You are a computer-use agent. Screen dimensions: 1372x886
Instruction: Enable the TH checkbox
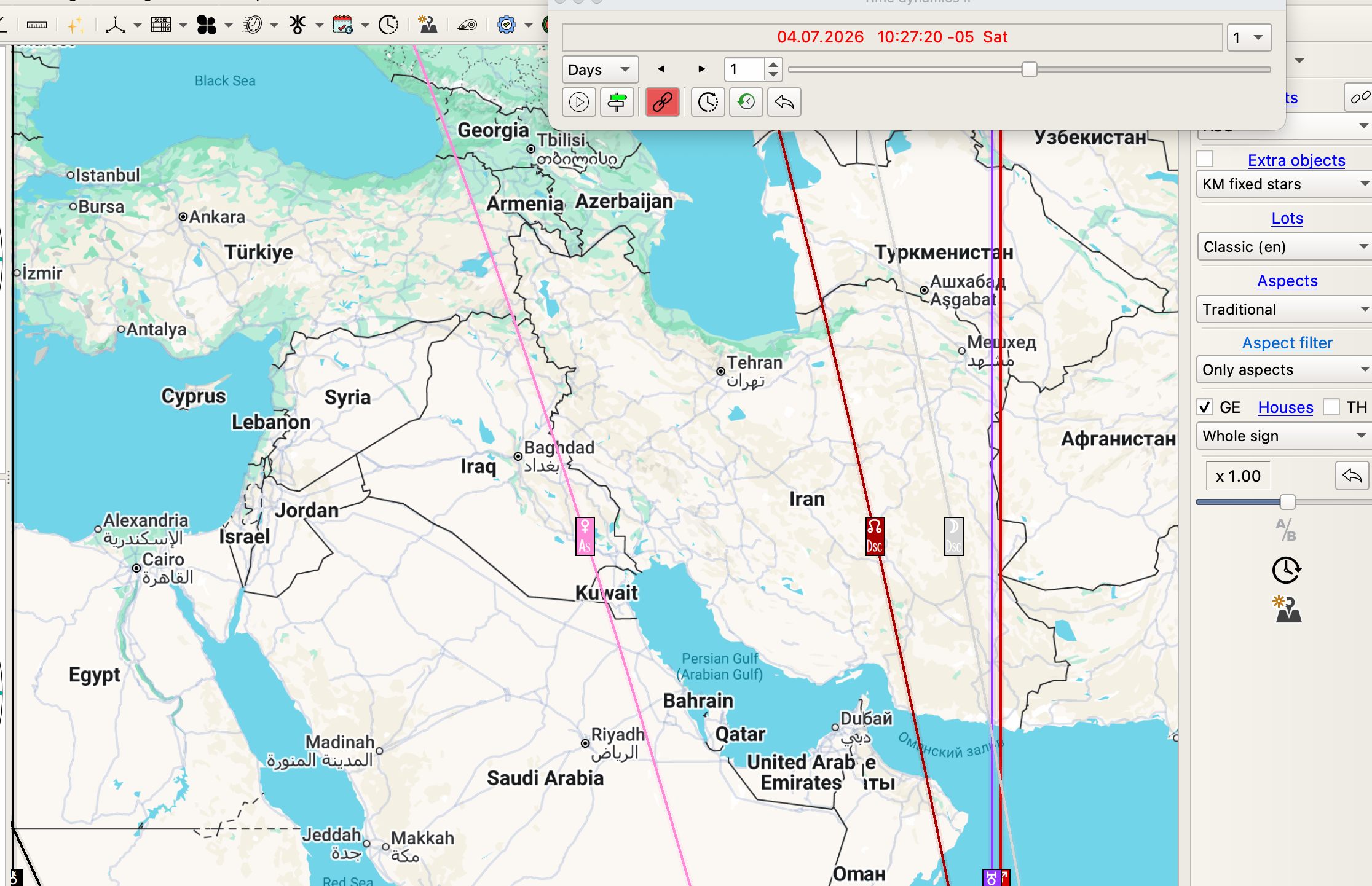pyautogui.click(x=1331, y=407)
